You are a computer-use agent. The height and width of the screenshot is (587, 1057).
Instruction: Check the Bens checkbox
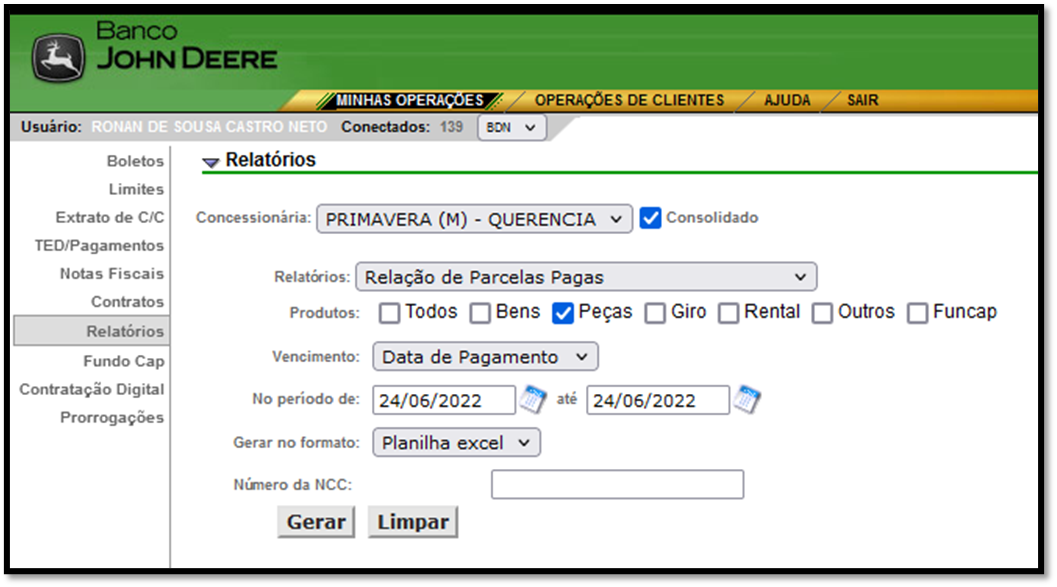pyautogui.click(x=480, y=313)
